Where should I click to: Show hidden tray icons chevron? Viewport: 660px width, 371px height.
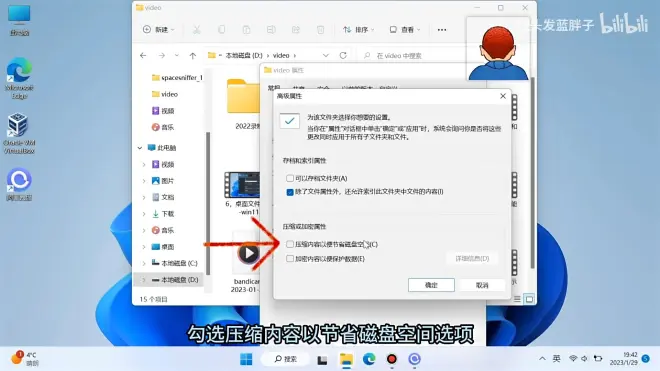coord(542,359)
